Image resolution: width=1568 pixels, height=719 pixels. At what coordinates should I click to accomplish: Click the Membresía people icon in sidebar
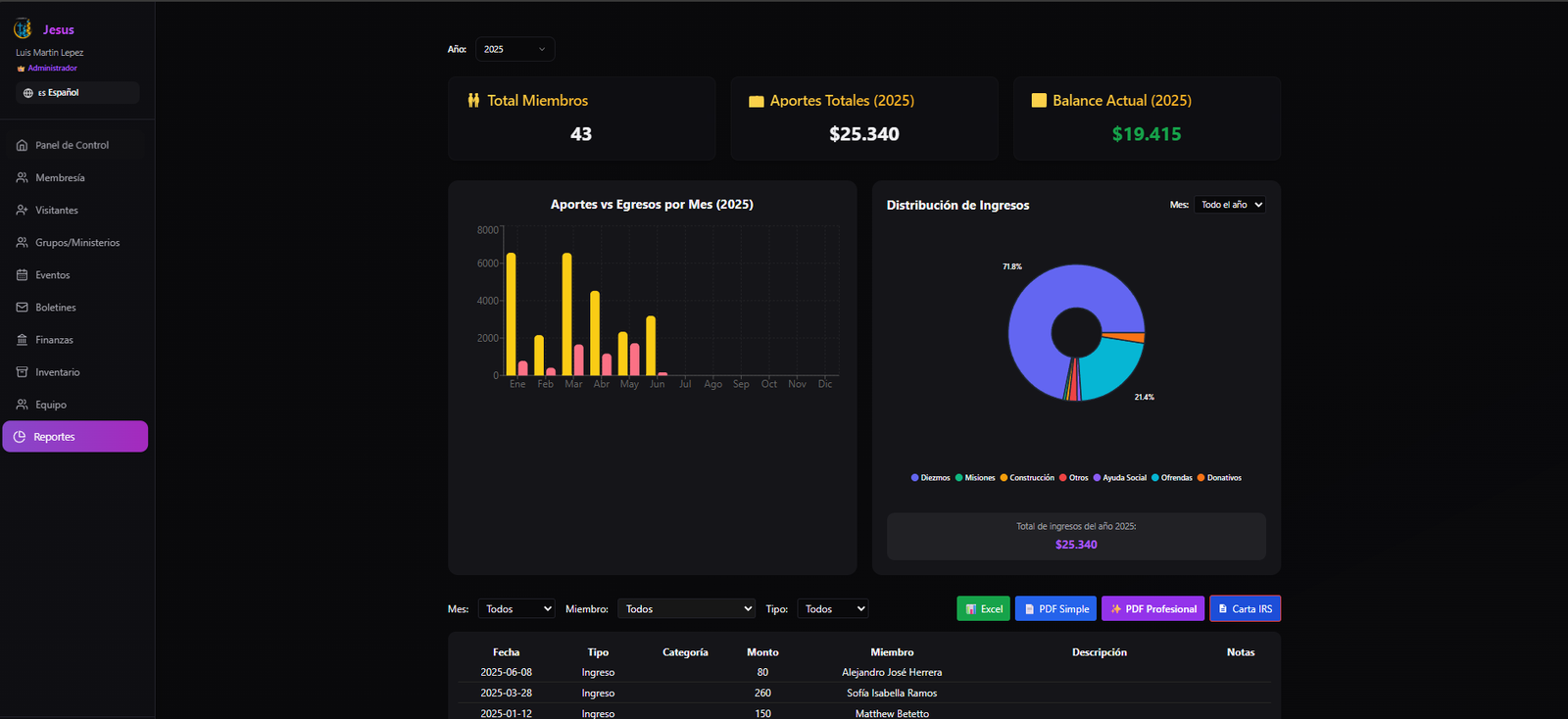[x=22, y=177]
